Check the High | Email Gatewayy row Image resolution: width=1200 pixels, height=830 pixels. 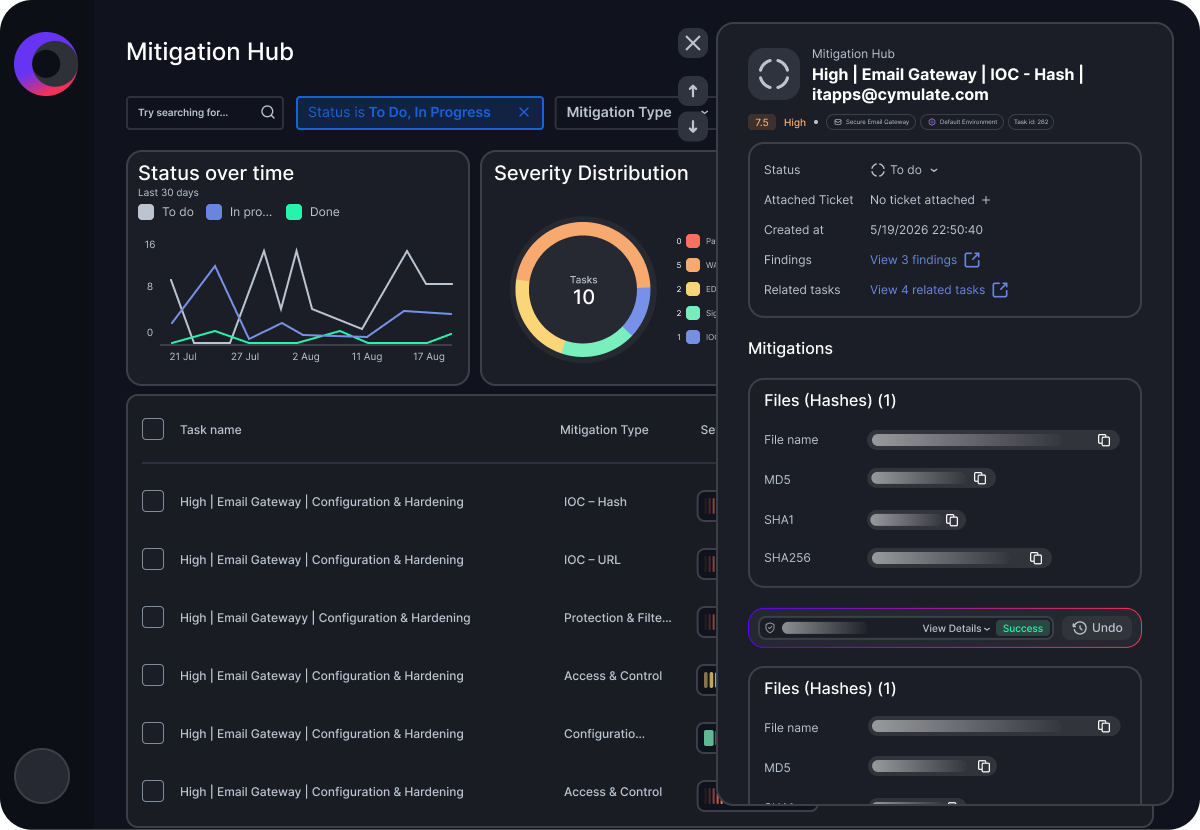coord(153,617)
